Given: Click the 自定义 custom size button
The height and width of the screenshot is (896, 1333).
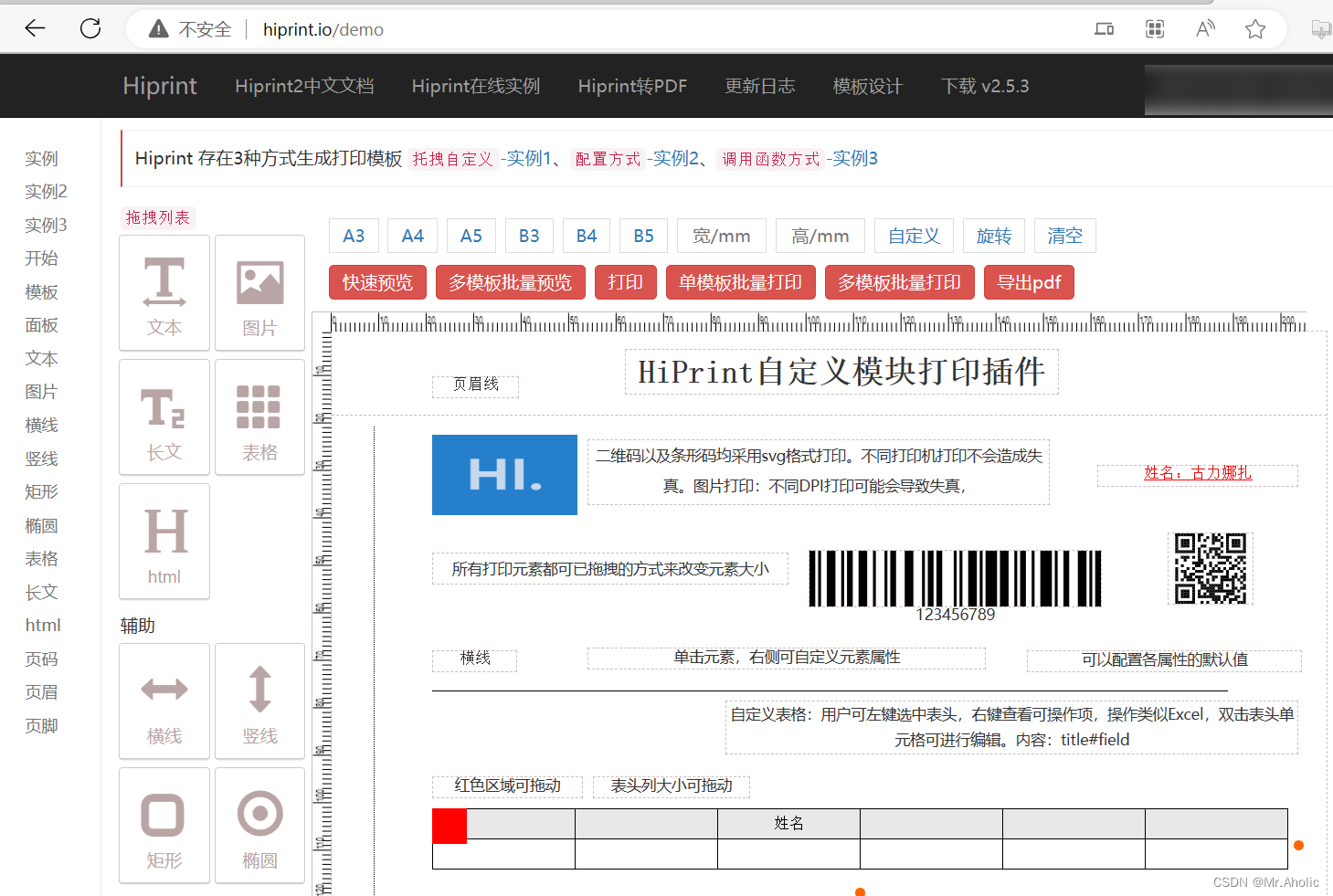Looking at the screenshot, I should point(914,236).
